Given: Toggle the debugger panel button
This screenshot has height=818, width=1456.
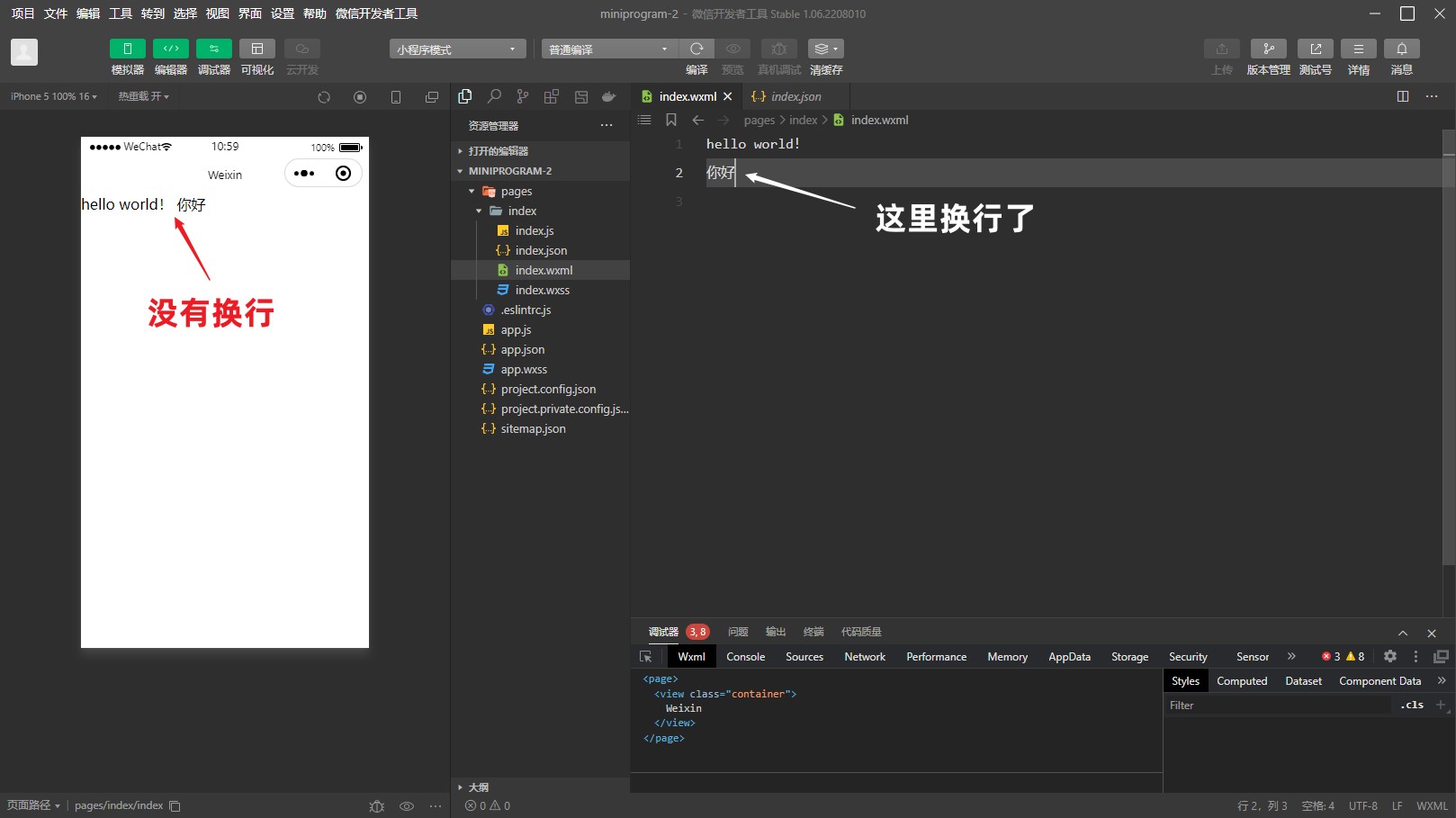Looking at the screenshot, I should coord(214,49).
